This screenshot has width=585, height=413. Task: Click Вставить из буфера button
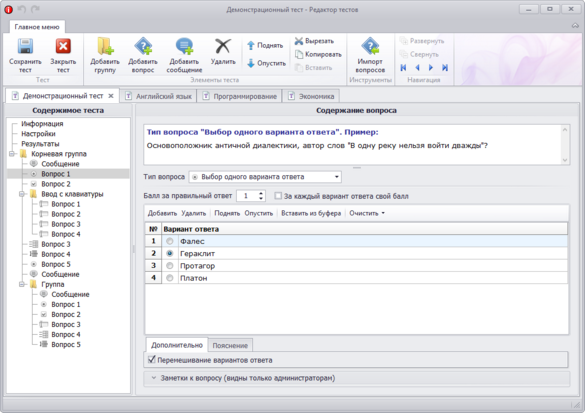[x=311, y=213]
